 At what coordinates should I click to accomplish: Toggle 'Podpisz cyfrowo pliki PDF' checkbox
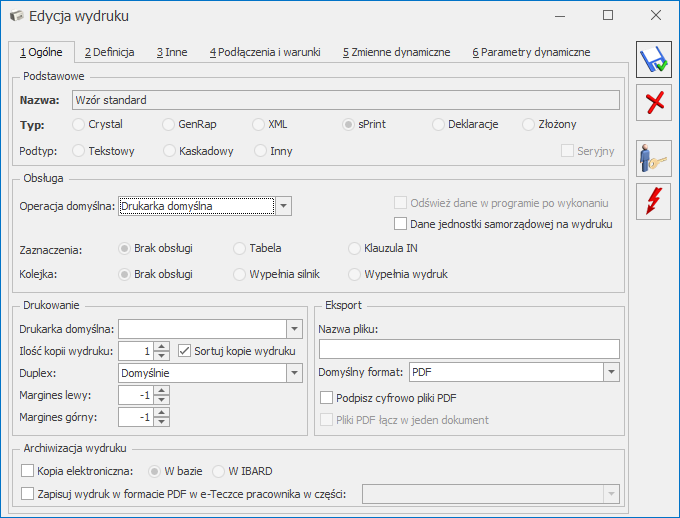click(x=326, y=397)
